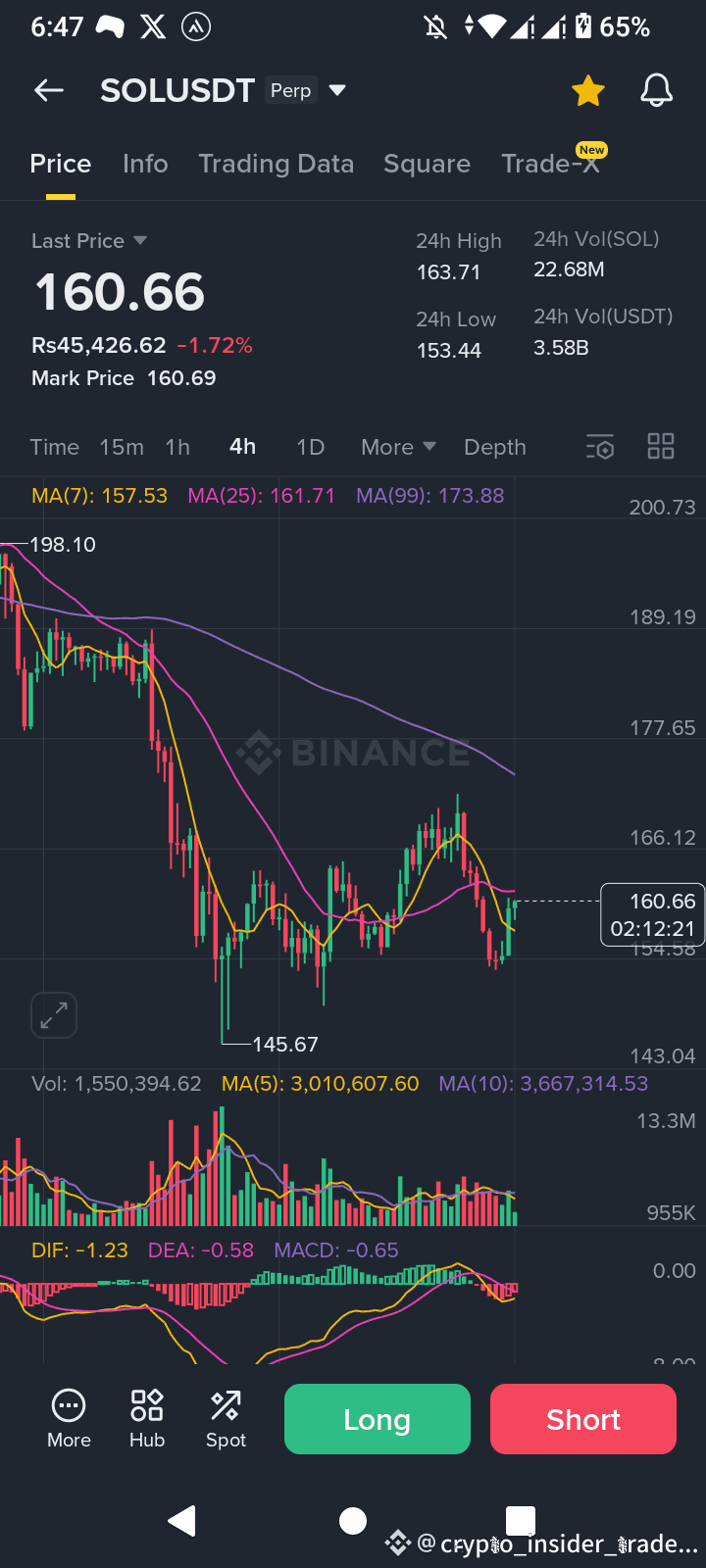
Task: Tap the fullscreen expand chart icon
Action: click(54, 1015)
